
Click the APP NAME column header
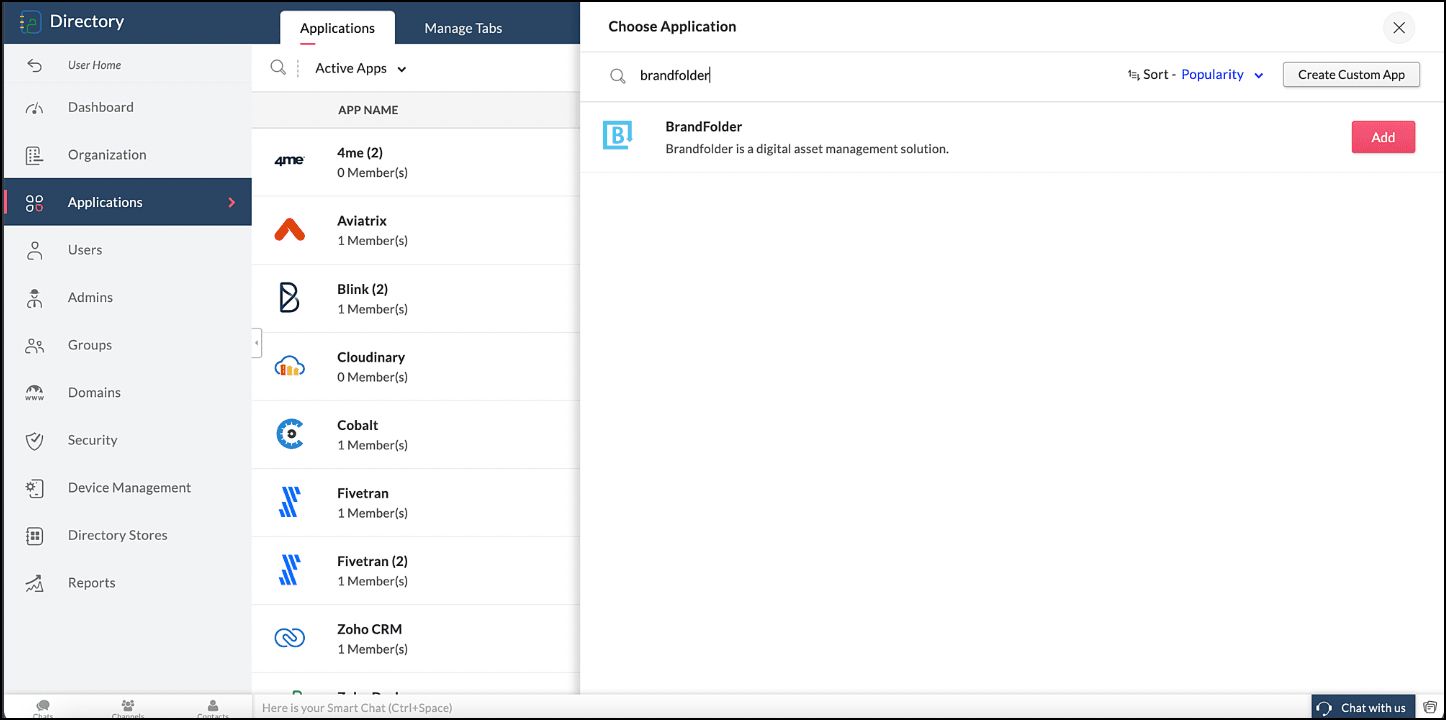(x=368, y=110)
